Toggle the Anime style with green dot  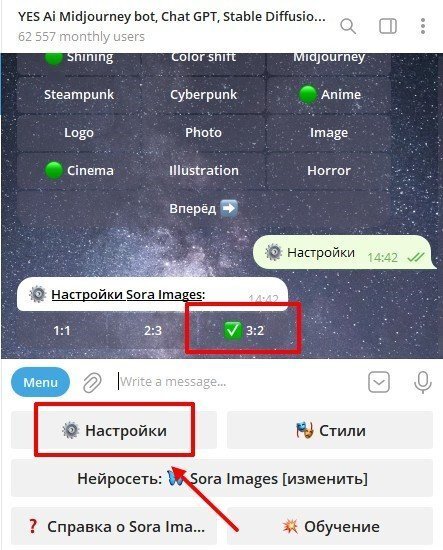(329, 95)
